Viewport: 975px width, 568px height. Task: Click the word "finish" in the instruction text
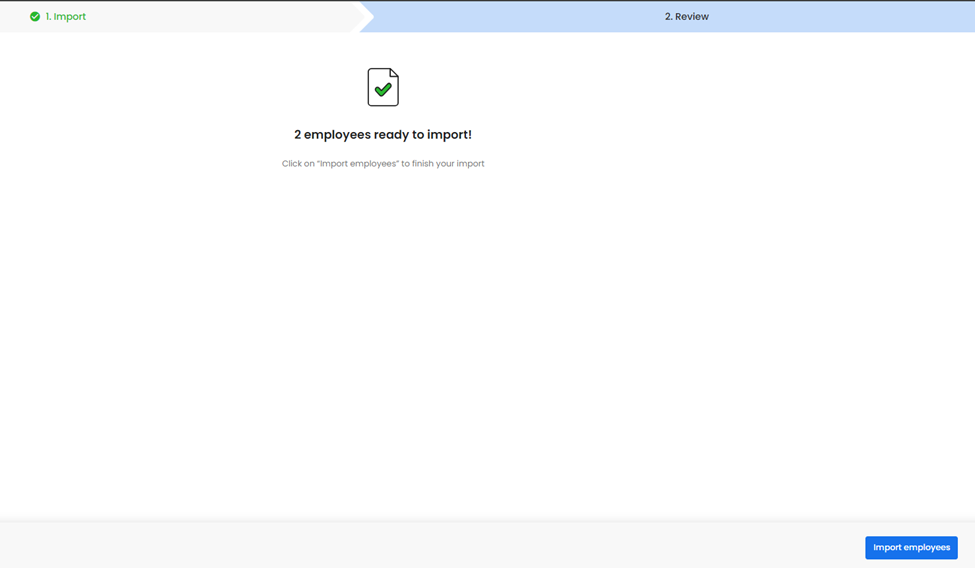[425, 164]
